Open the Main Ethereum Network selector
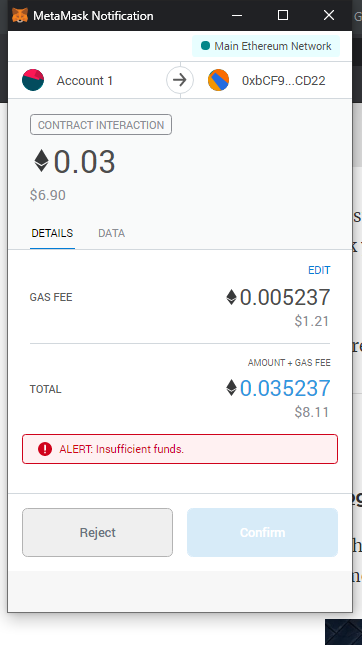The height and width of the screenshot is (645, 362). coord(266,46)
